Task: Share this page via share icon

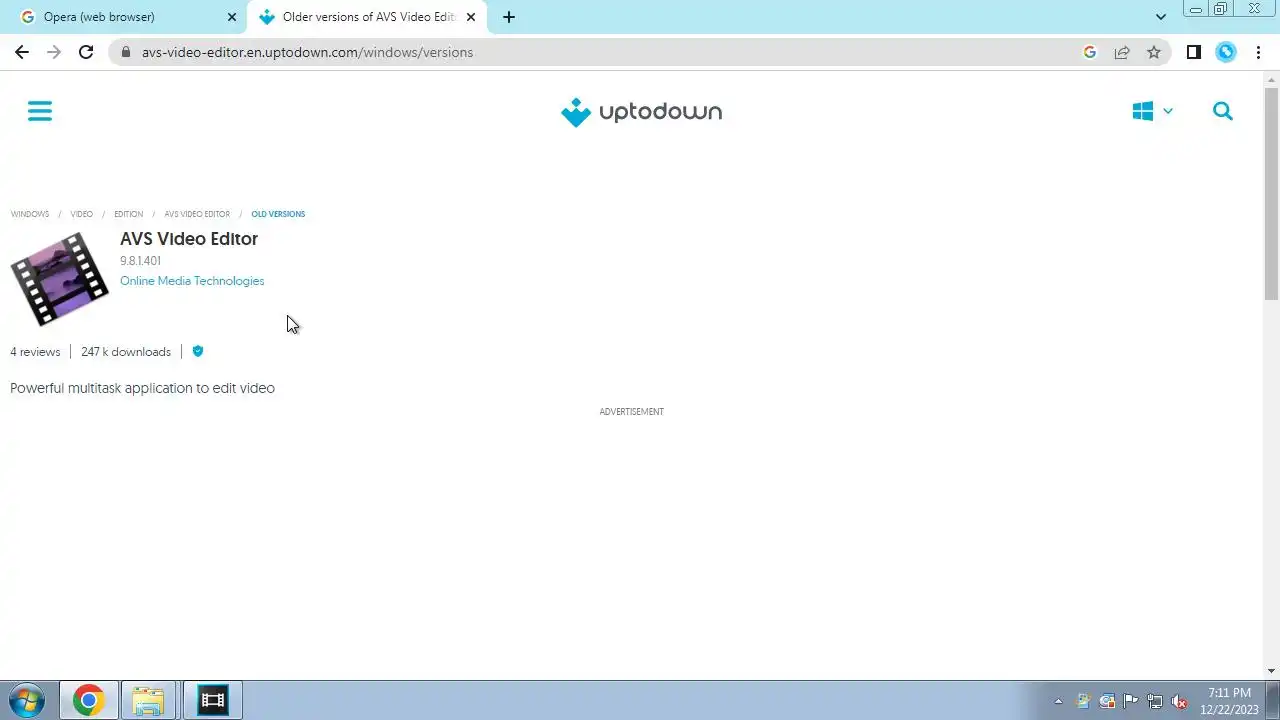Action: click(x=1122, y=52)
